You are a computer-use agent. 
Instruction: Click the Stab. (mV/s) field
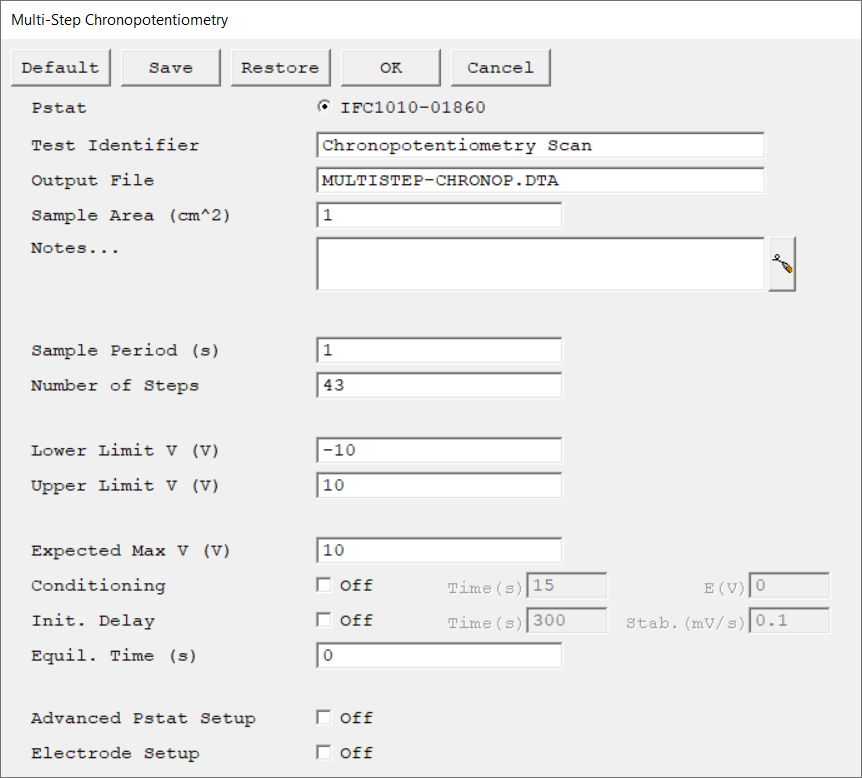(x=789, y=620)
